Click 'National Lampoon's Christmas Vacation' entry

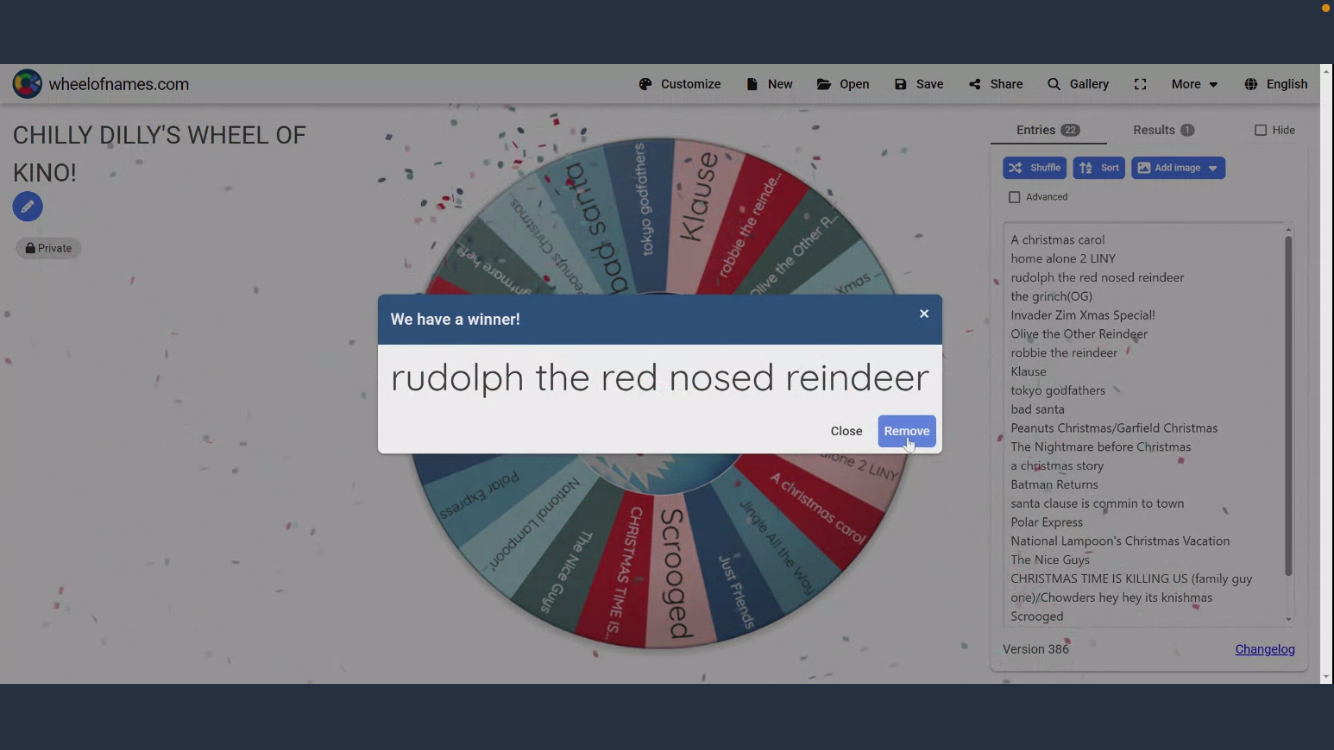[x=1120, y=541]
